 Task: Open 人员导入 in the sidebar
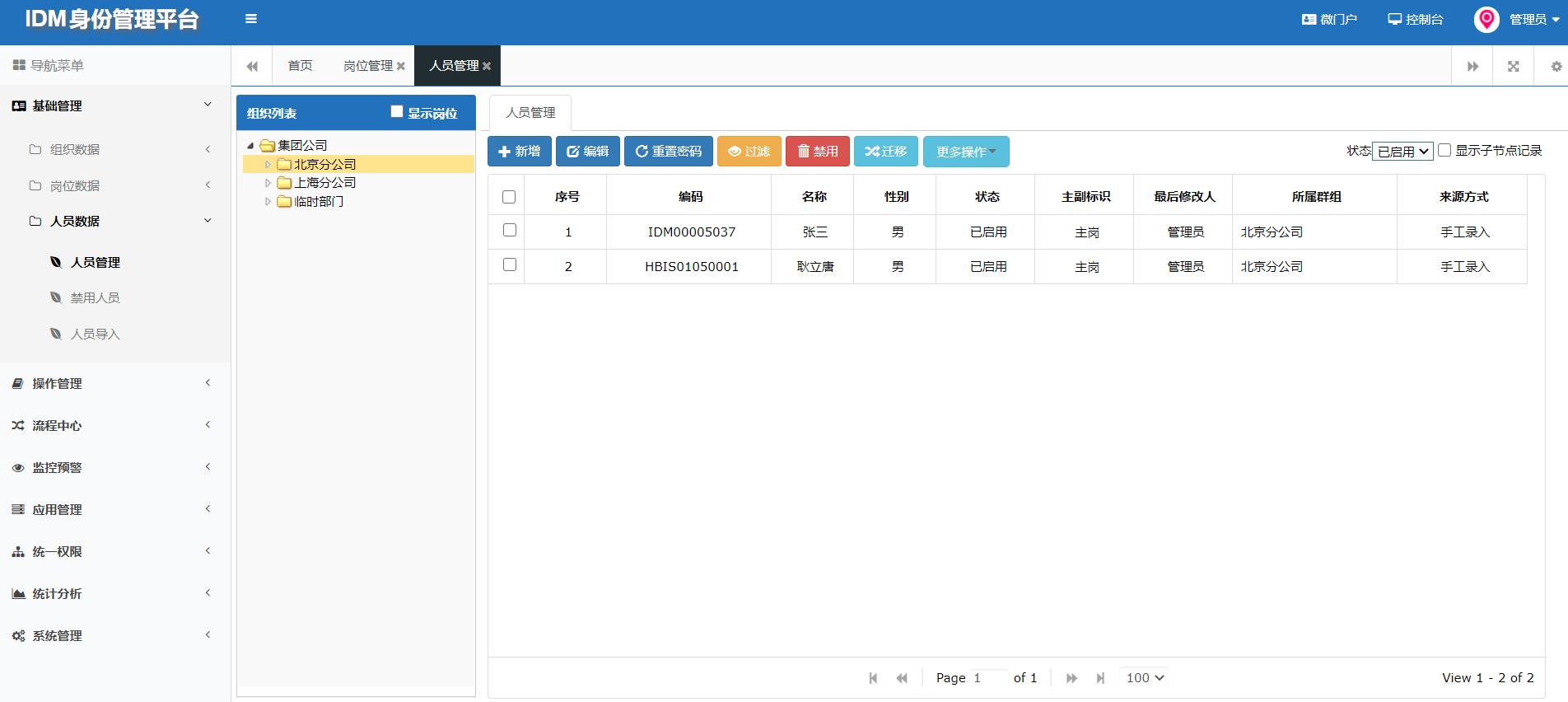pos(96,334)
